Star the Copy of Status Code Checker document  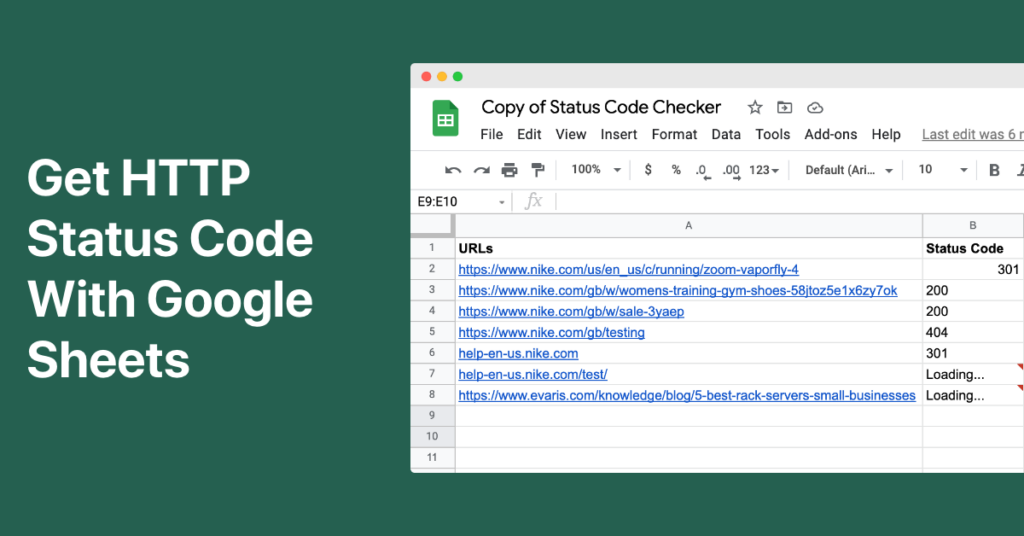coord(755,108)
